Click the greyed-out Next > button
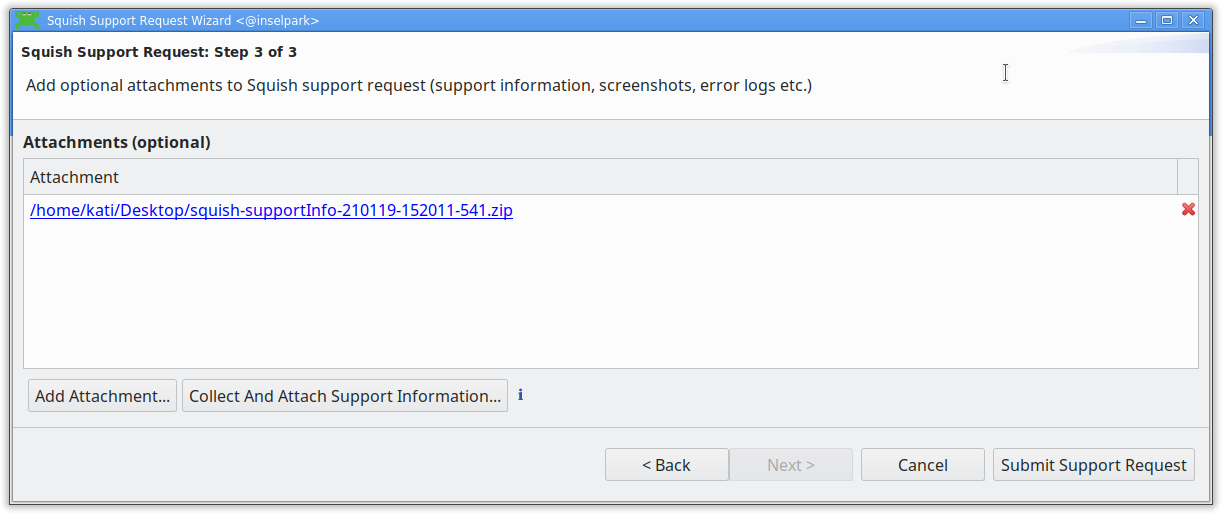This screenshot has height=514, width=1222. pos(790,465)
